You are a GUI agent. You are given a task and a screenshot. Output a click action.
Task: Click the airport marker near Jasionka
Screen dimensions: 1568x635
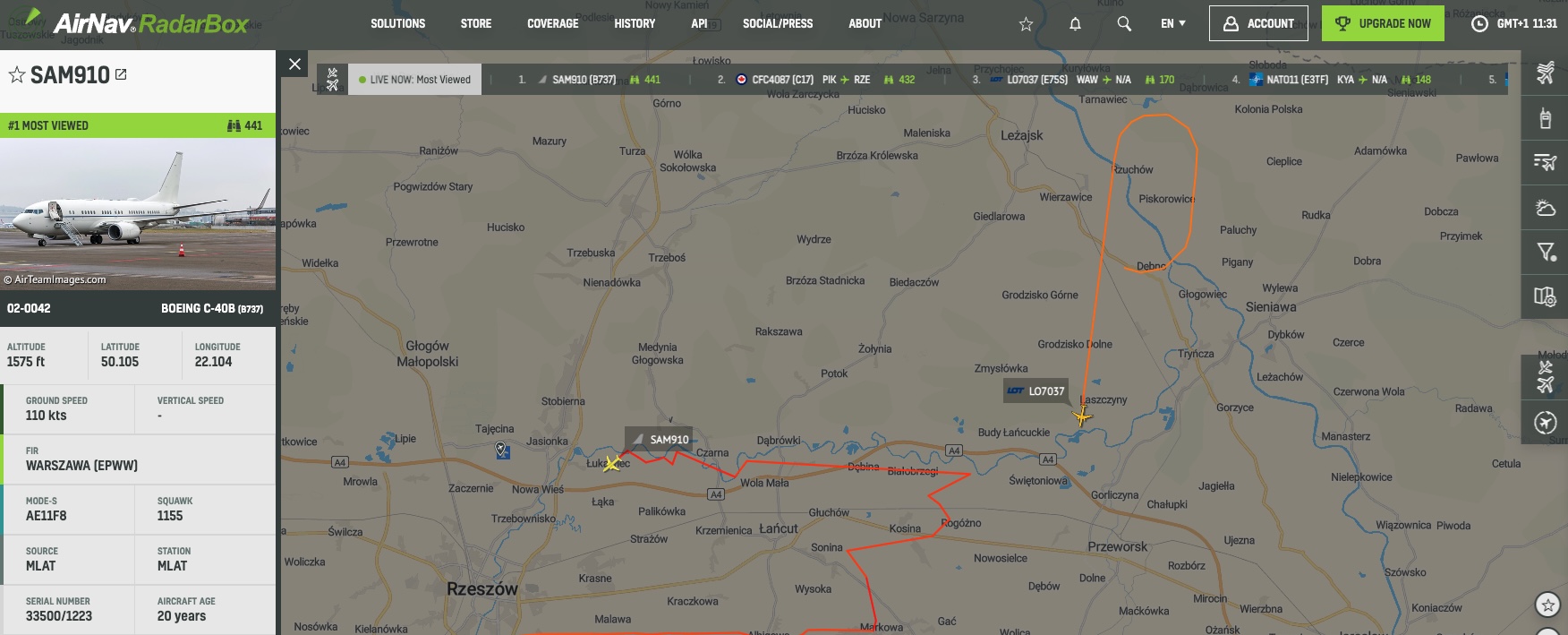502,451
